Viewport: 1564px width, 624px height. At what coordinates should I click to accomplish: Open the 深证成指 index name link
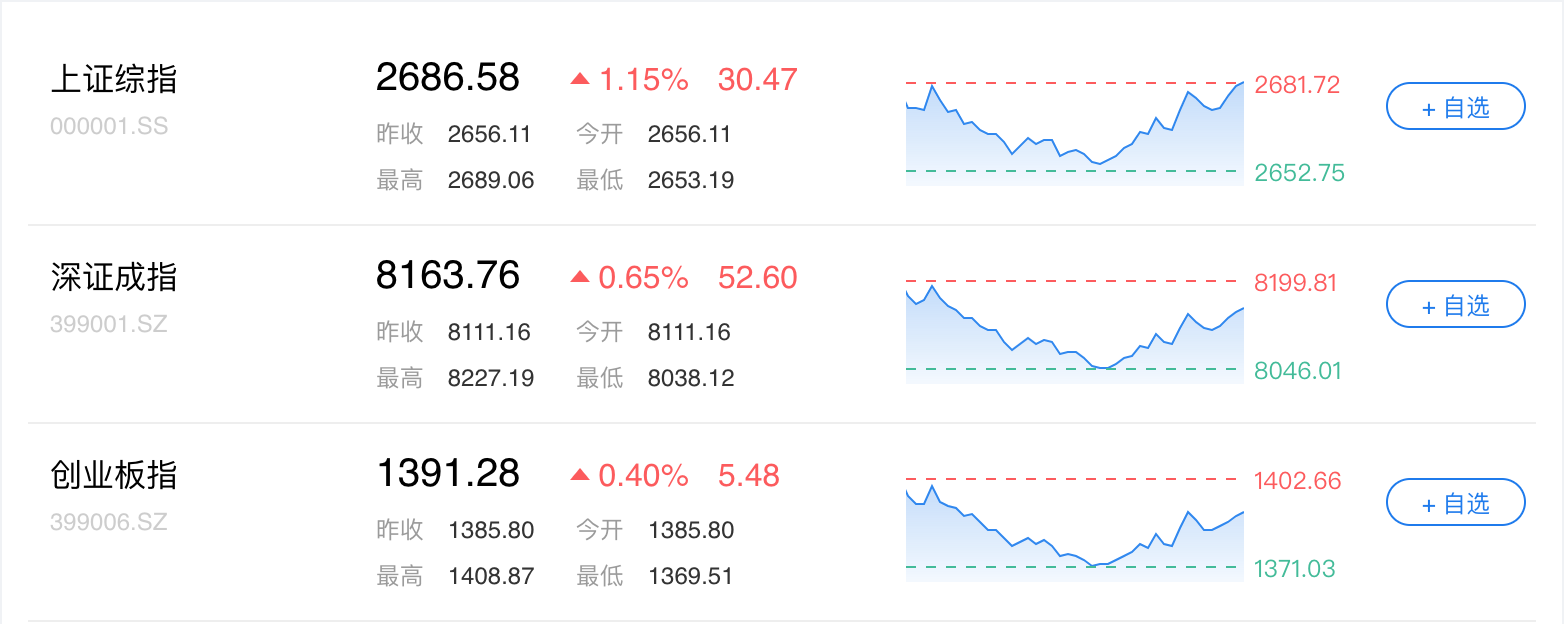114,277
